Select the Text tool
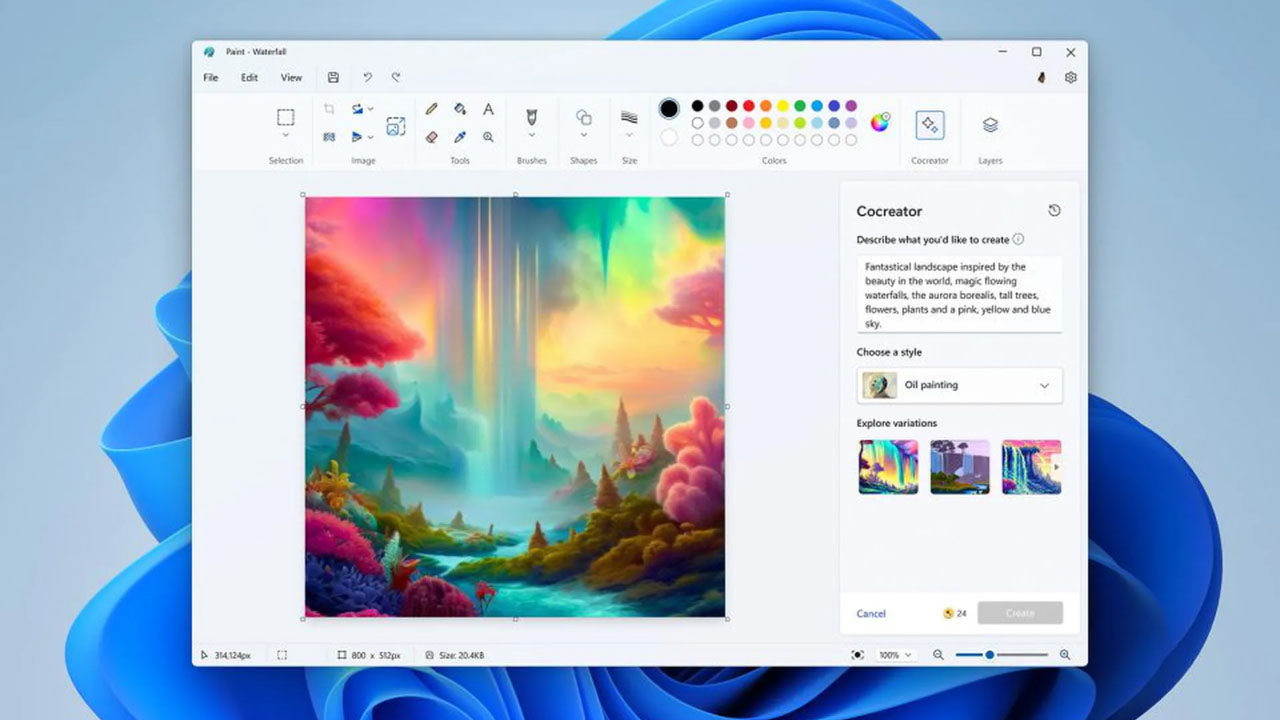 [x=488, y=109]
